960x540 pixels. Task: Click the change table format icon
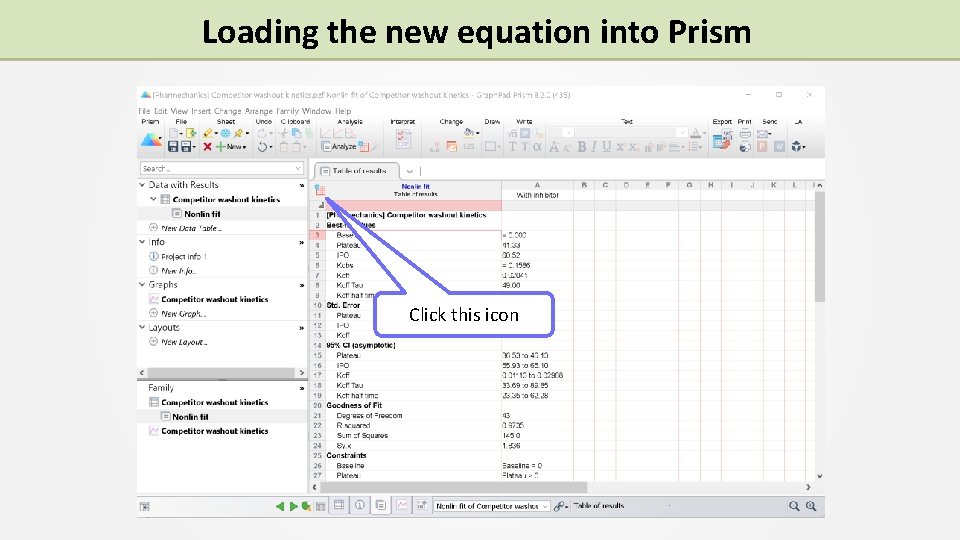click(452, 147)
